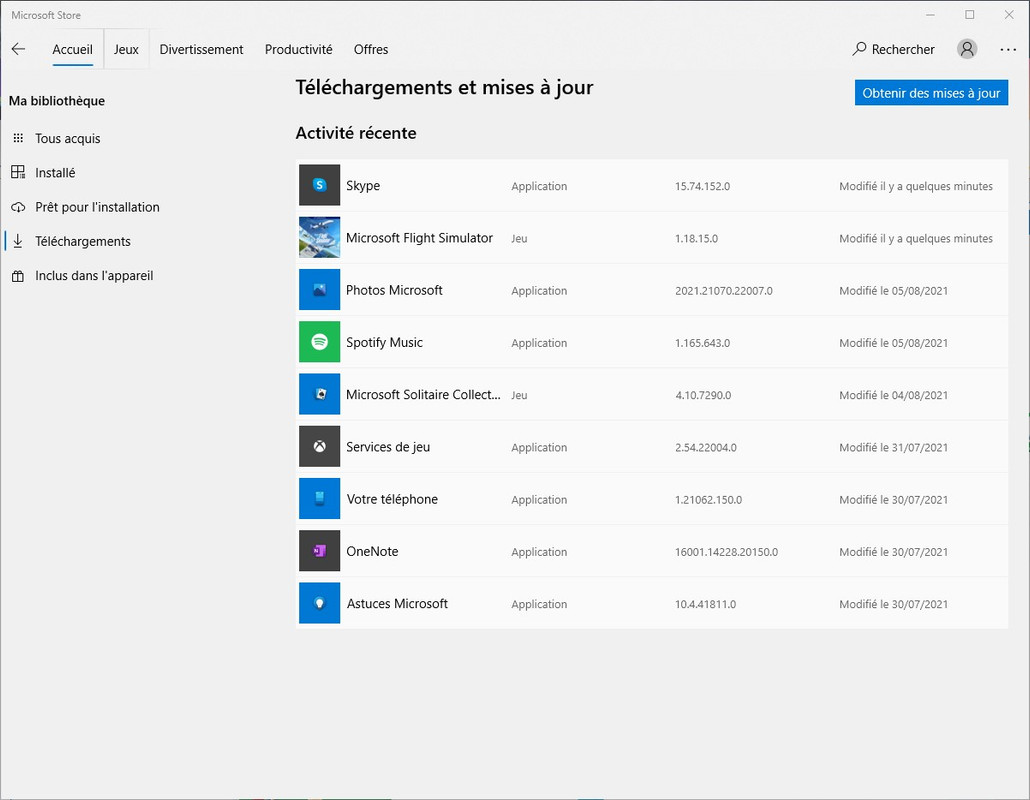1030x800 pixels.
Task: Click the OneNote app icon
Action: coord(319,550)
